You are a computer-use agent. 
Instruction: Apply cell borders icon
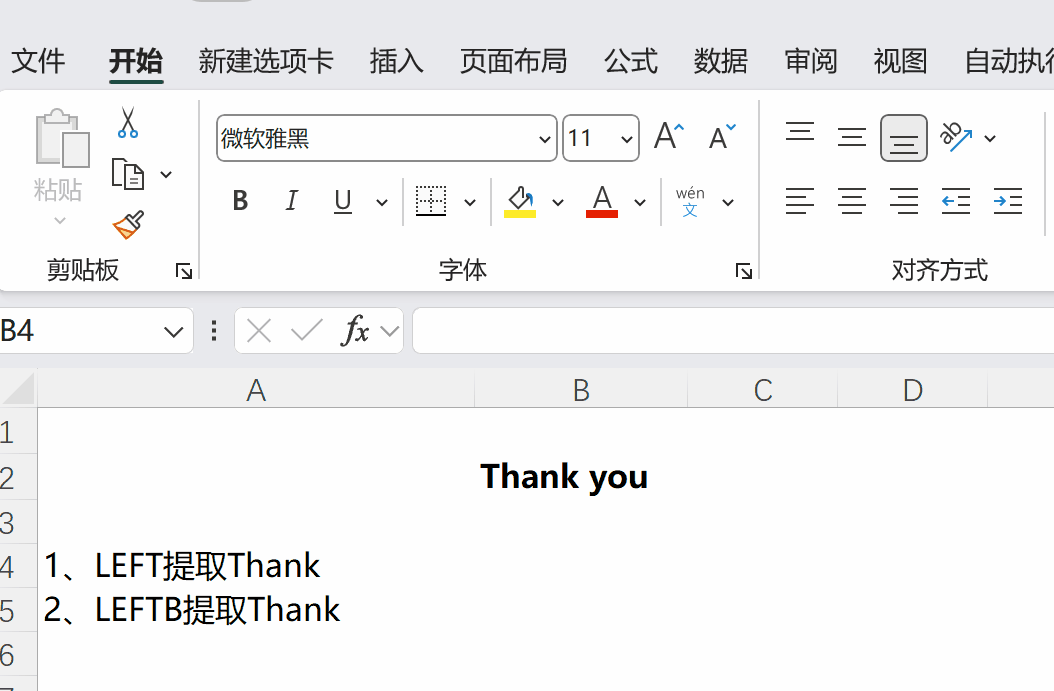point(431,201)
